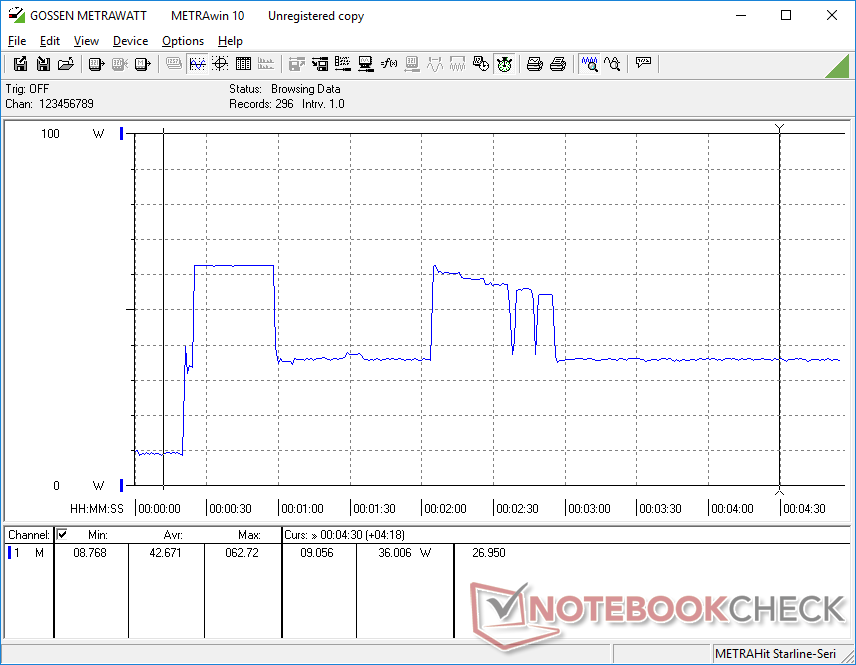Image resolution: width=856 pixels, height=665 pixels.
Task: Click the grayed device display settings icon
Action: (x=412, y=64)
